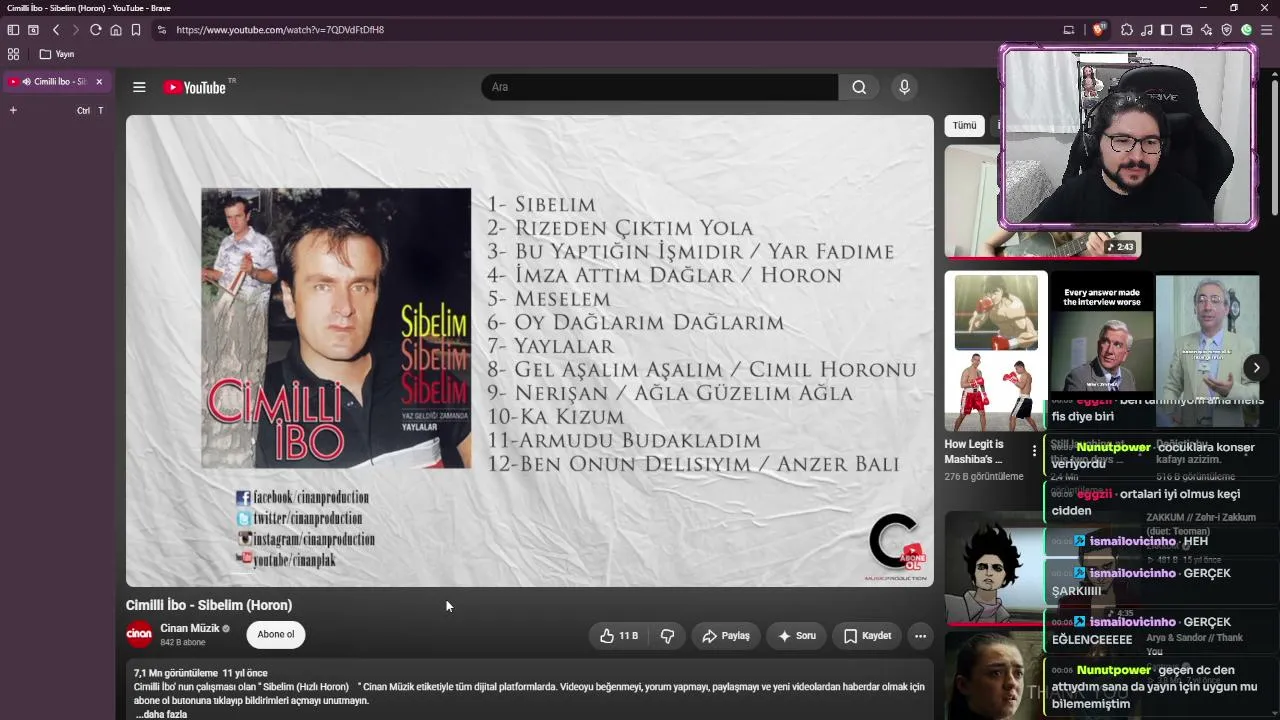
Task: Toggle the browser side panel icon
Action: (x=1167, y=30)
